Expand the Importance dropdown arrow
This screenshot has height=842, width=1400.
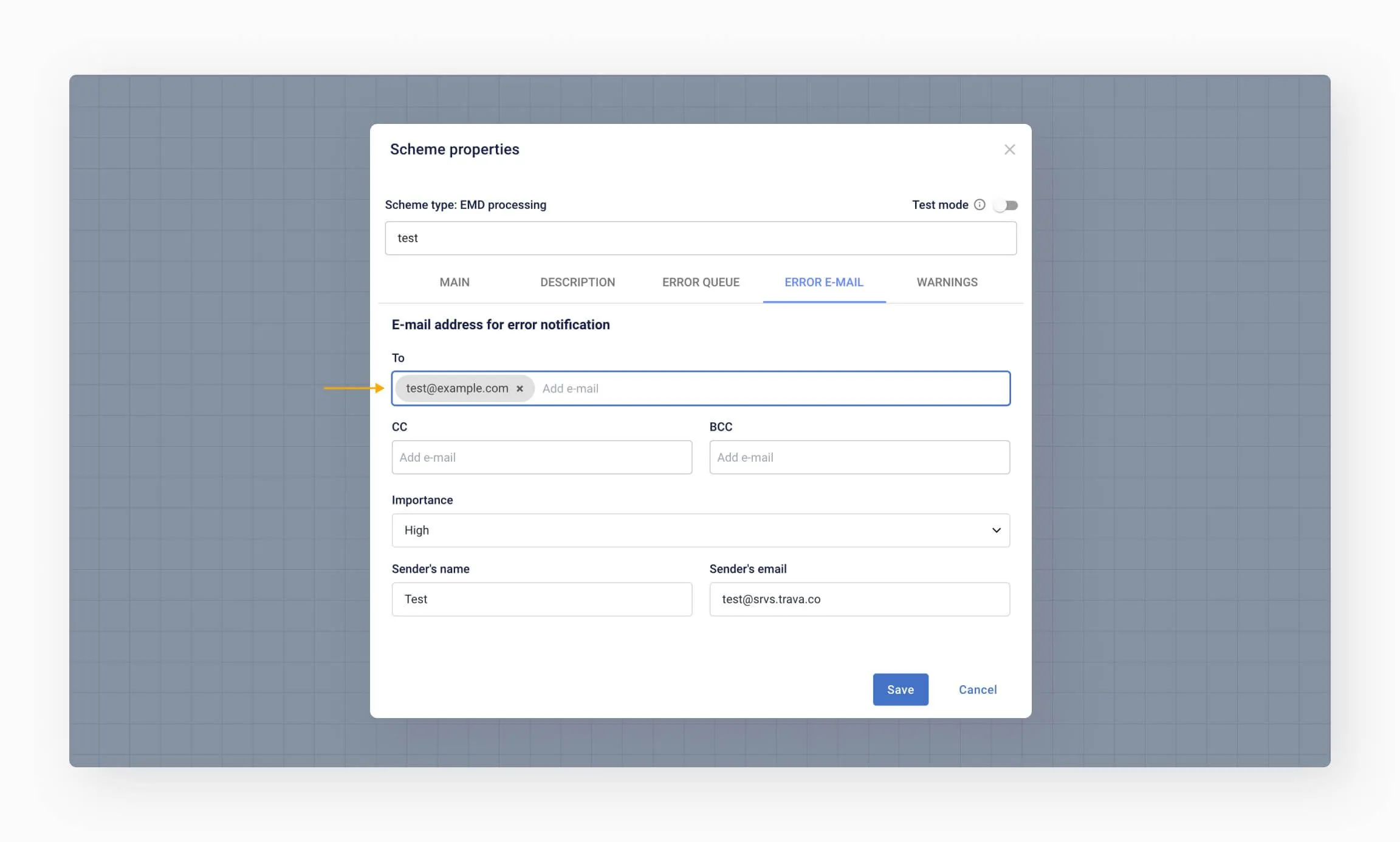(x=996, y=530)
